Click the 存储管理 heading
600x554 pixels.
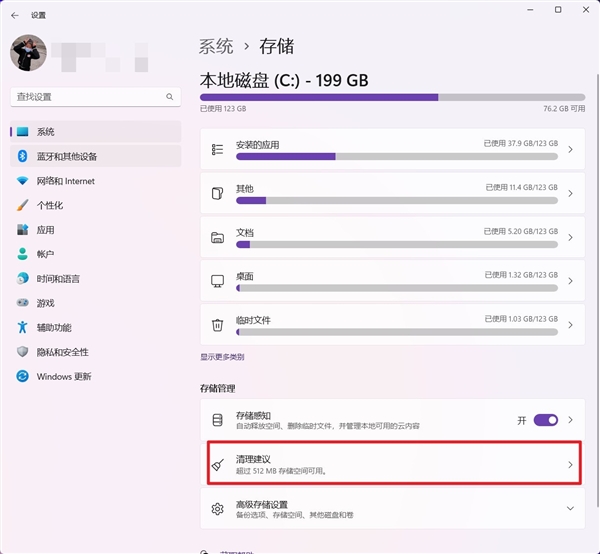(218, 389)
